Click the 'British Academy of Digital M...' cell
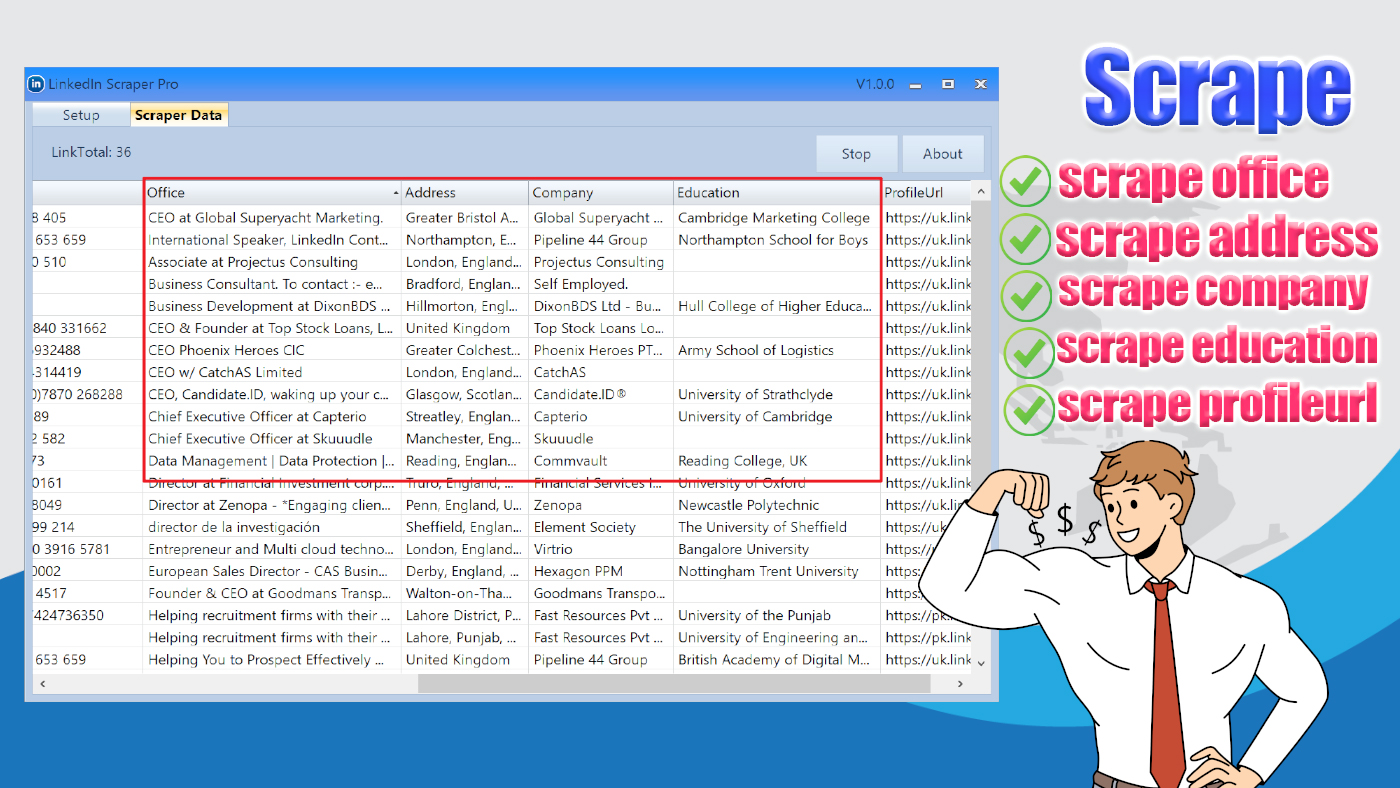The height and width of the screenshot is (788, 1400). pos(777,659)
